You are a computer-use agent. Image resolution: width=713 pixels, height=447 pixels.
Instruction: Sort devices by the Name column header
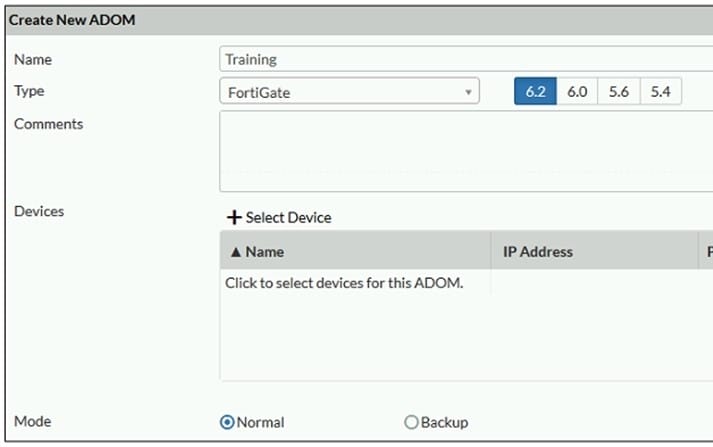(x=265, y=252)
